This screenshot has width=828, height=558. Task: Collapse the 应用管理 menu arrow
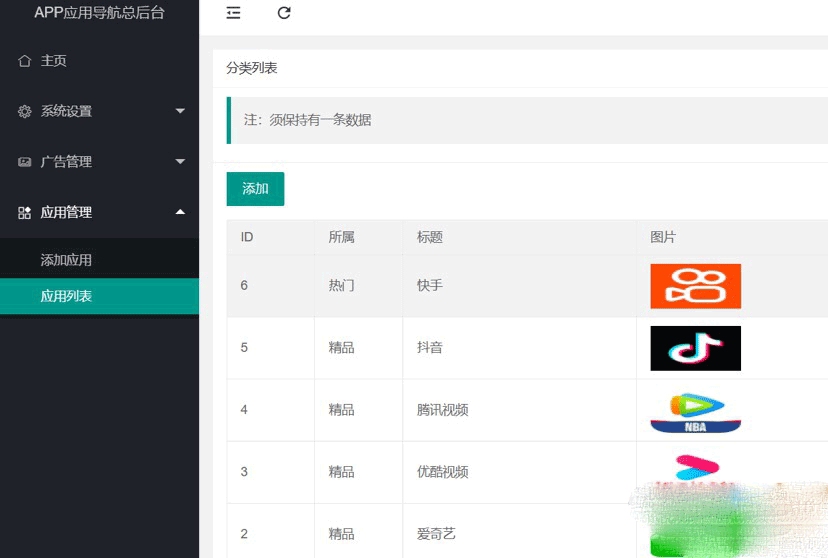coord(180,212)
